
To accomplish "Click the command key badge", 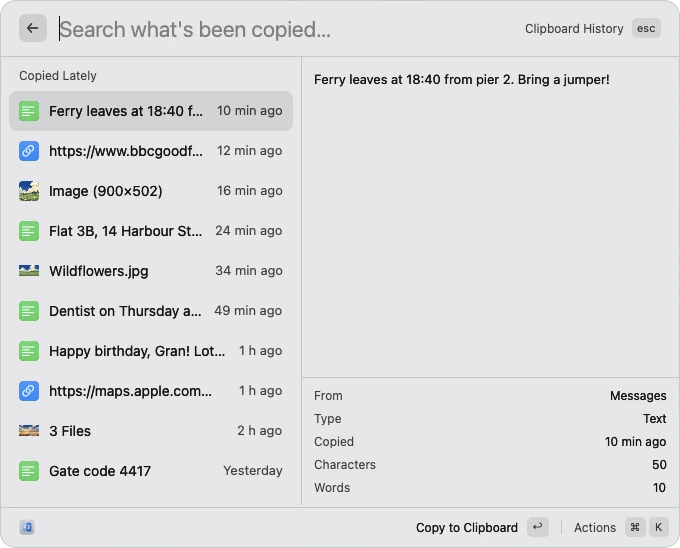I will [635, 527].
